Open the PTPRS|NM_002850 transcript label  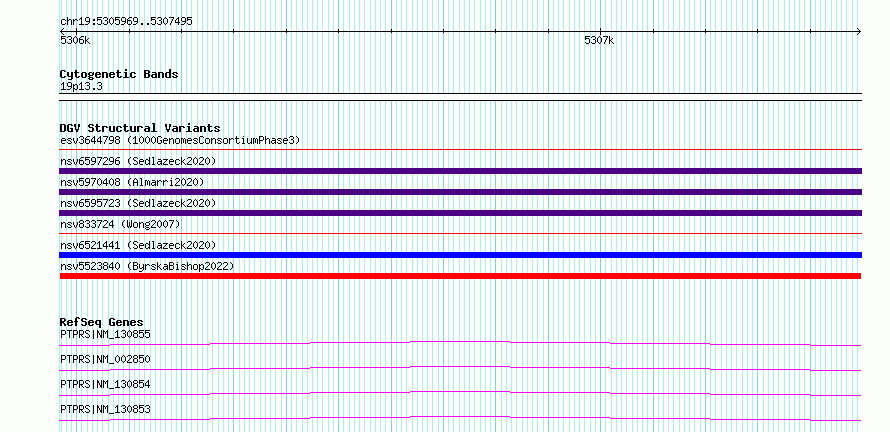(x=106, y=359)
